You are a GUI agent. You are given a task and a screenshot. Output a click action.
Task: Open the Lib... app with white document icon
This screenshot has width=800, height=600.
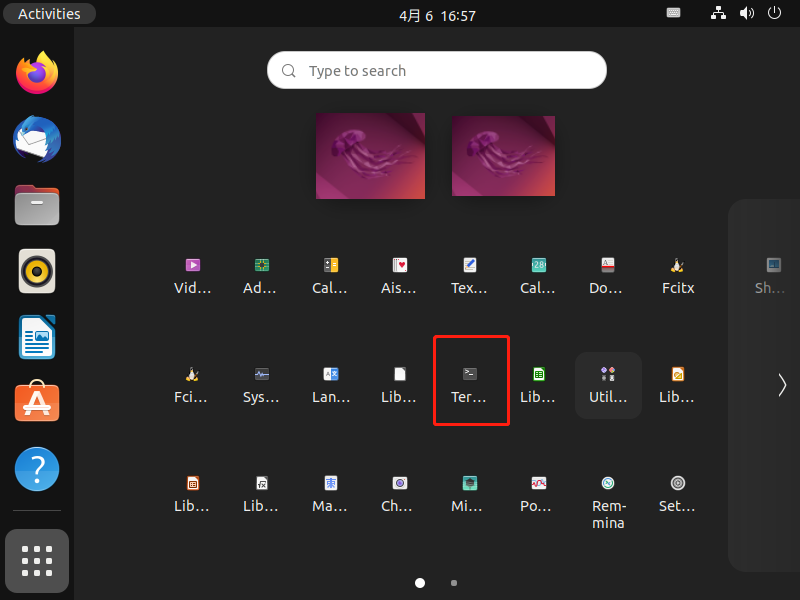(x=400, y=374)
